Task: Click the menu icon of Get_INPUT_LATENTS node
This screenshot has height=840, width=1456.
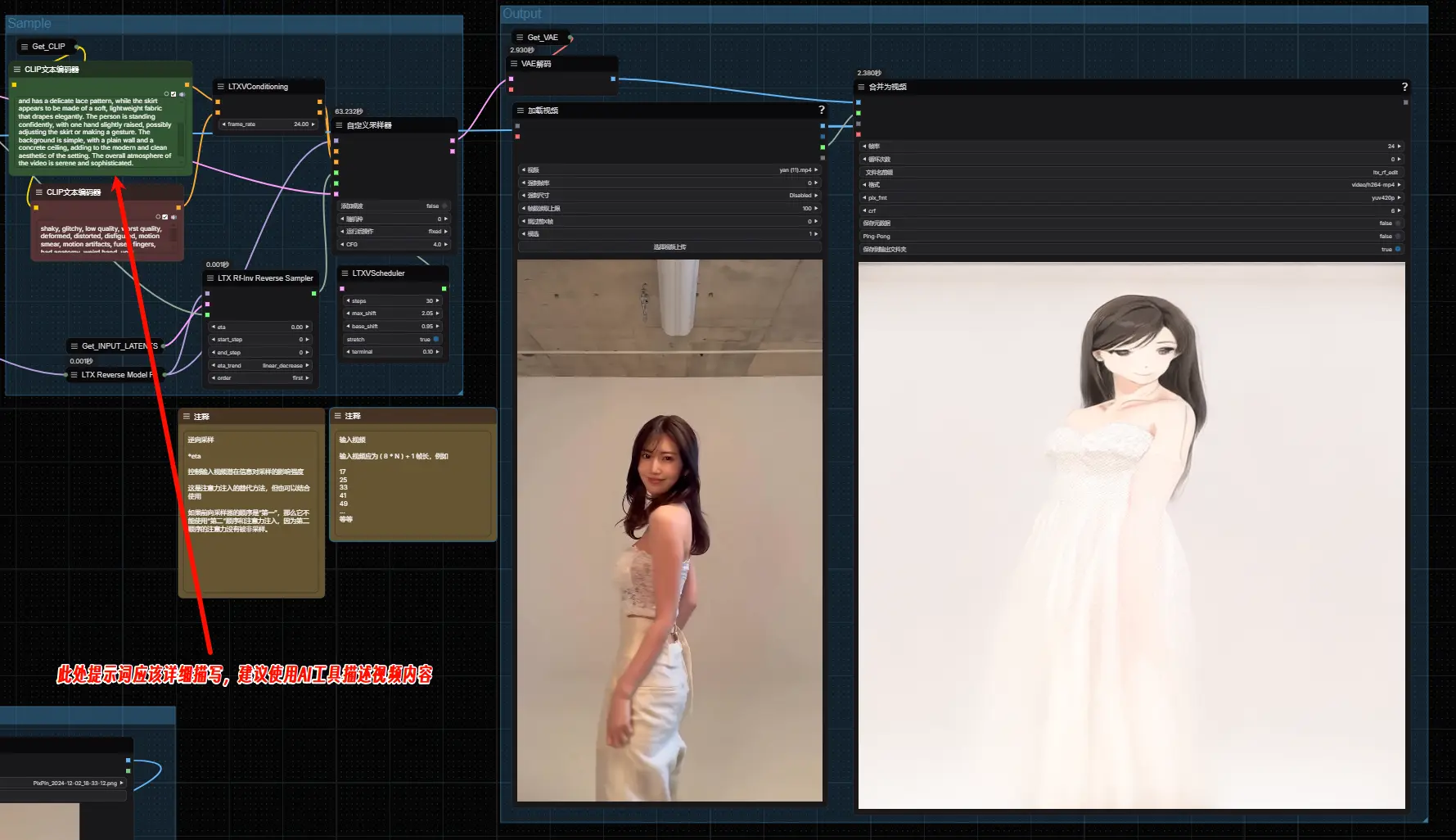Action: pyautogui.click(x=74, y=346)
